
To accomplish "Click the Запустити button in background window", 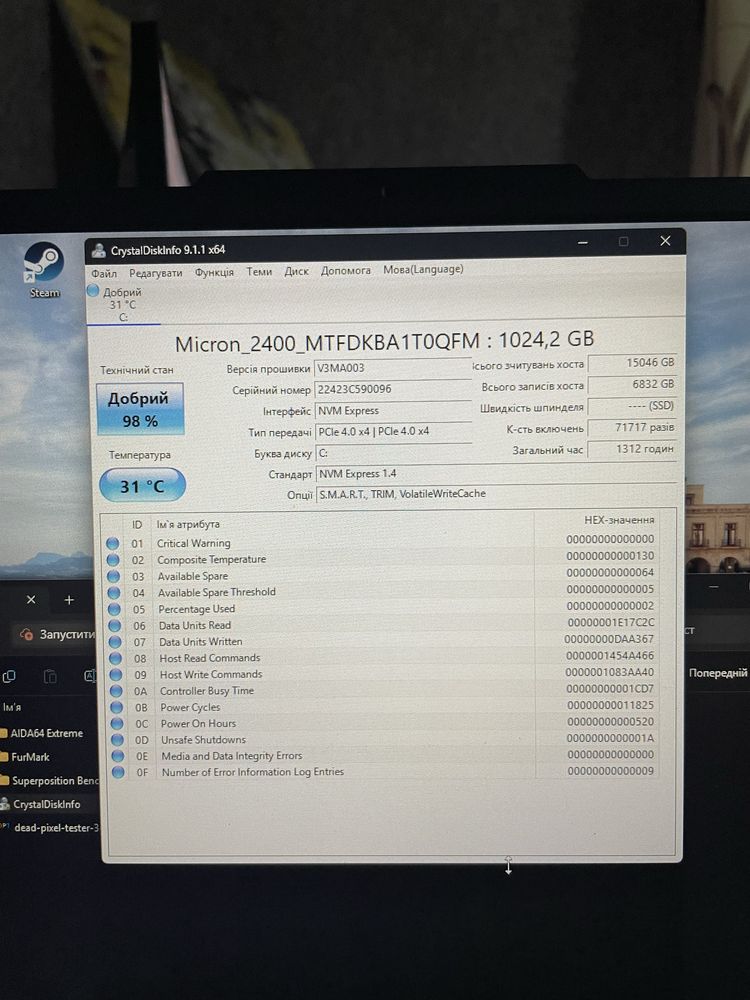I will click(x=56, y=635).
